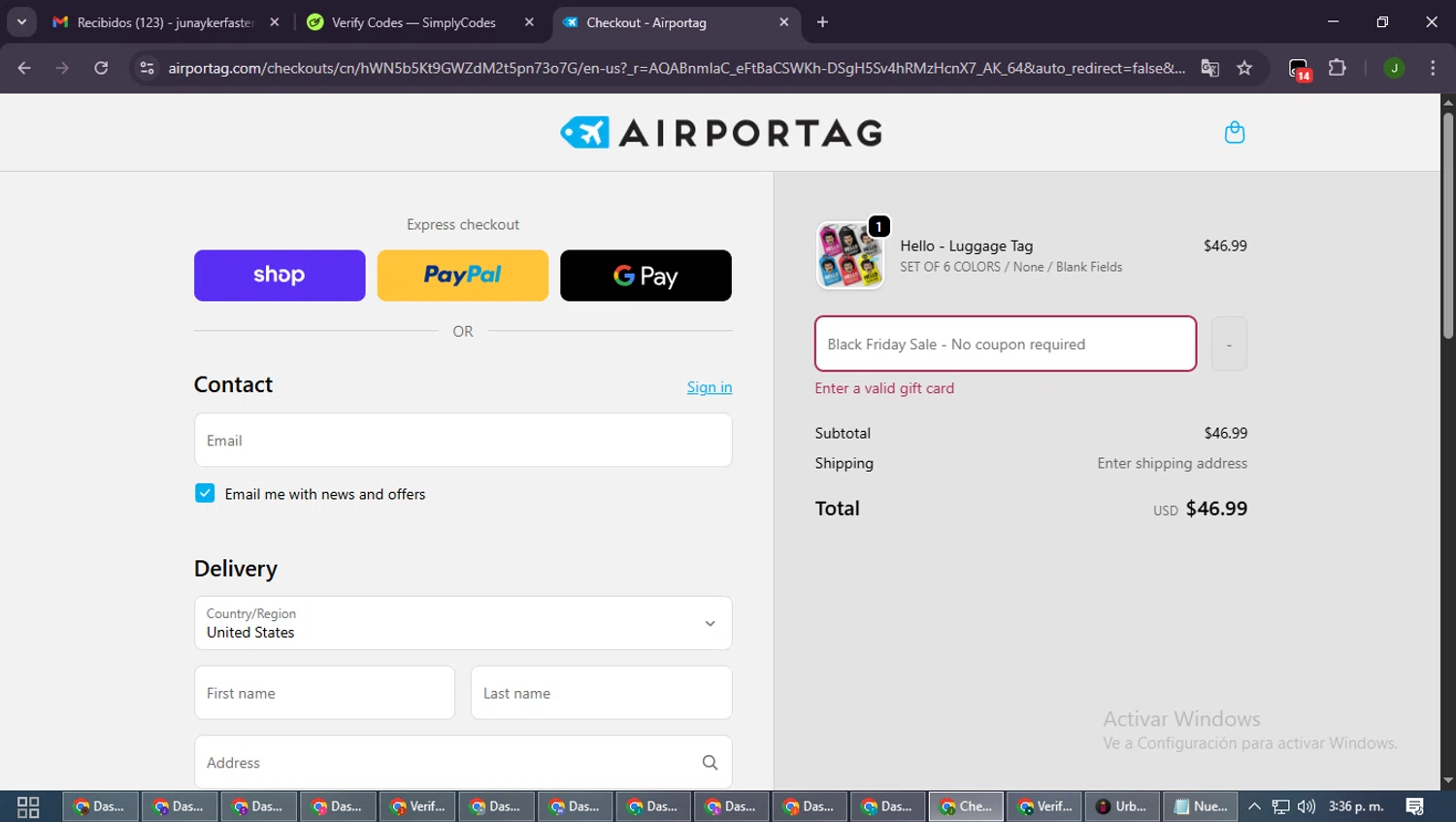Screen dimensions: 1456x822
Task: Reload the checkout page
Action: (x=101, y=68)
